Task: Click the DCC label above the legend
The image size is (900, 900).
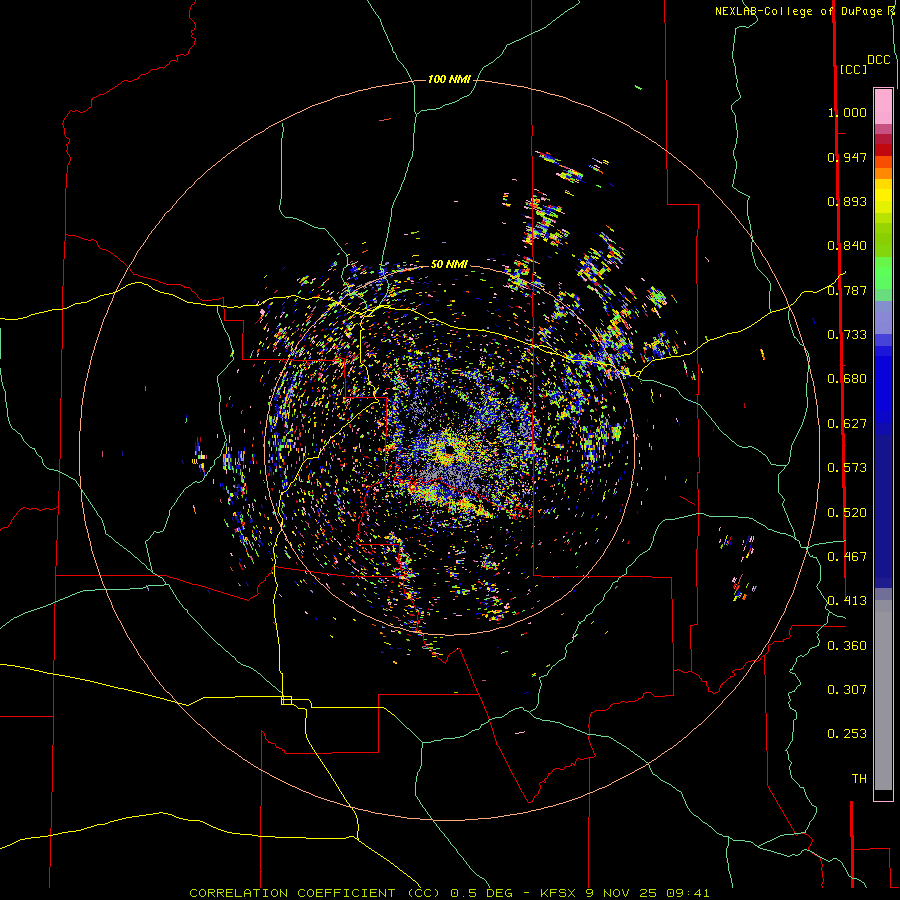Action: tap(879, 60)
